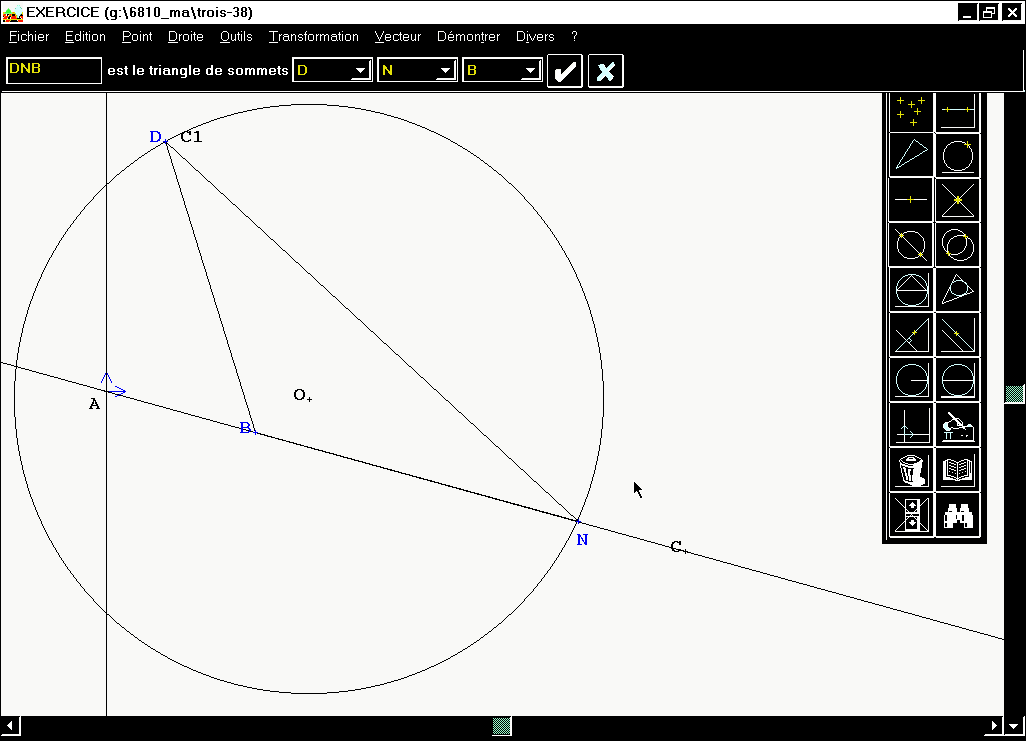Choose the intersection of two lines tool
Image resolution: width=1026 pixels, height=741 pixels.
click(958, 200)
